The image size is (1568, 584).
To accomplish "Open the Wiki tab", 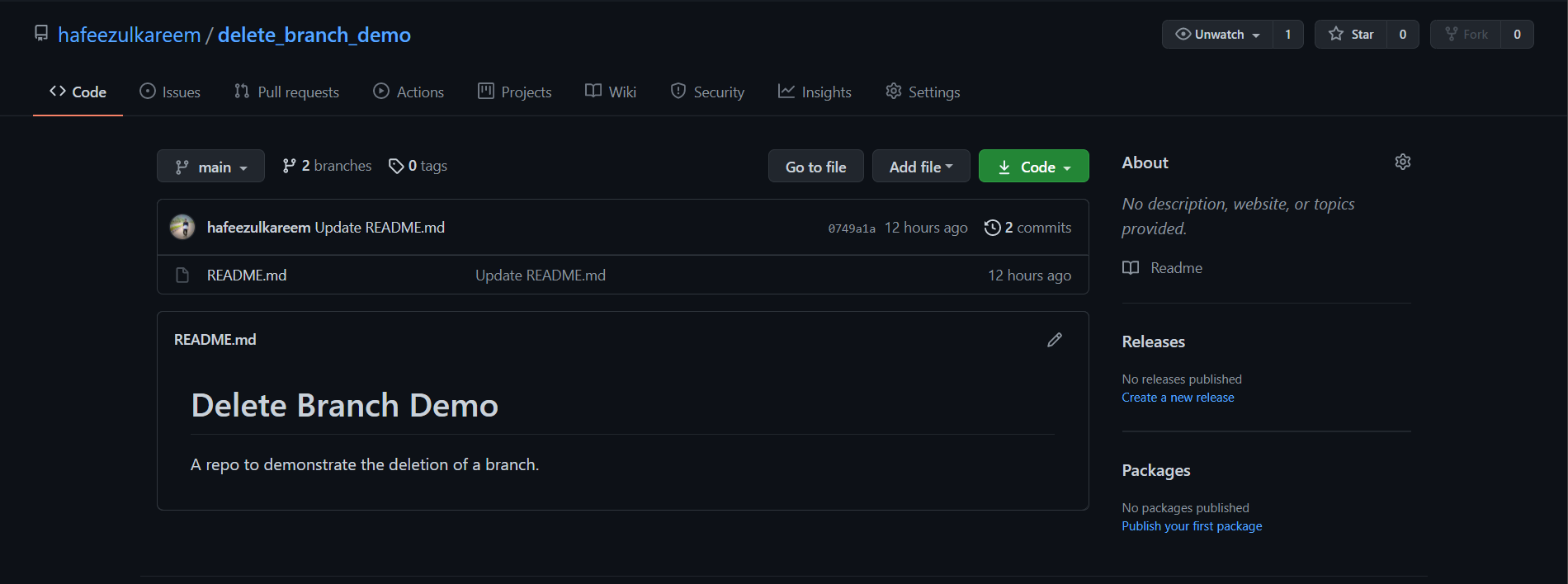I will pos(611,92).
